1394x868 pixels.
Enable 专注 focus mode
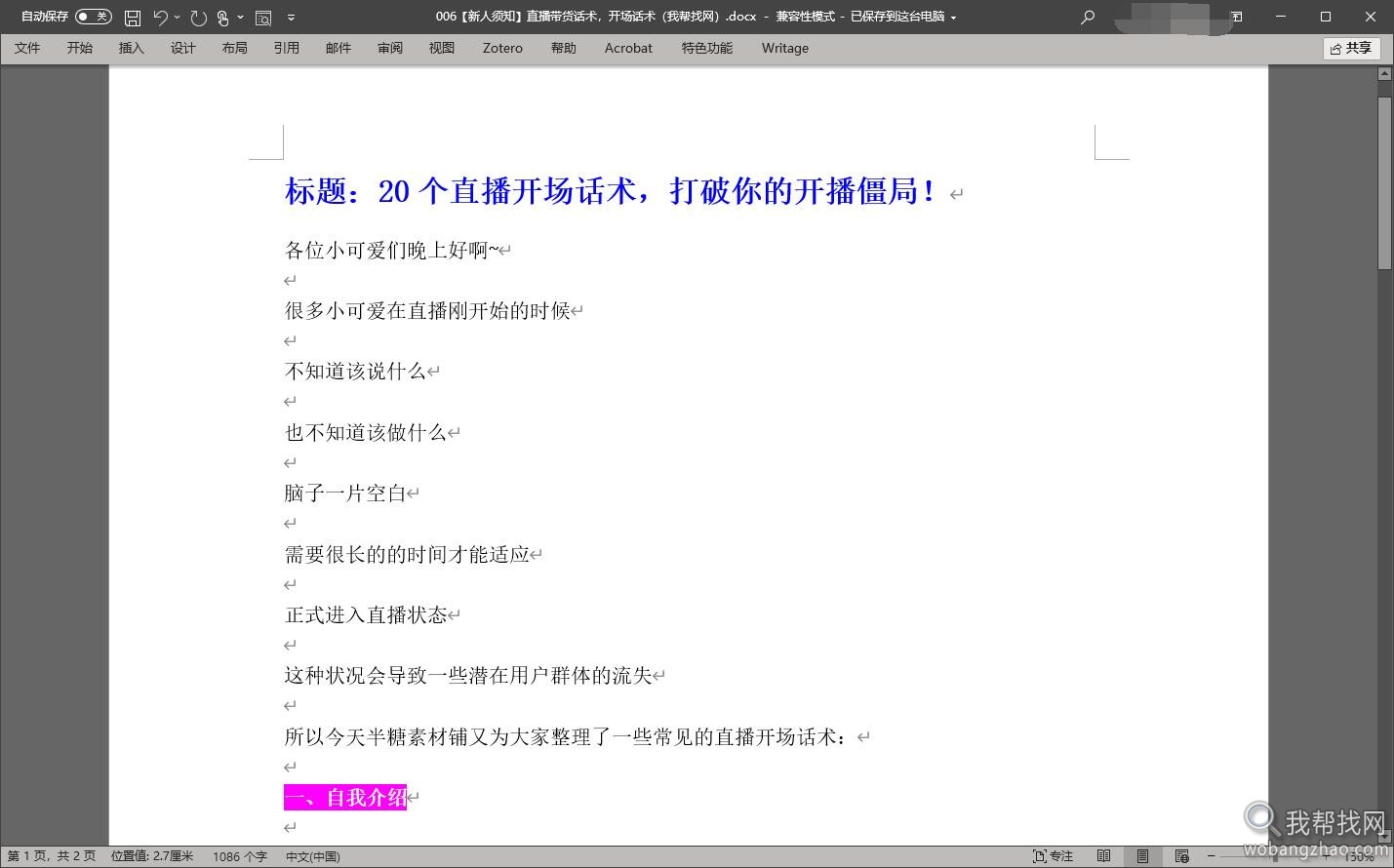(1054, 856)
